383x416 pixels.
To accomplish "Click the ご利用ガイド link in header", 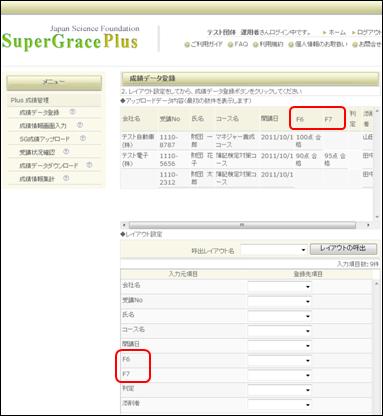I will point(204,44).
